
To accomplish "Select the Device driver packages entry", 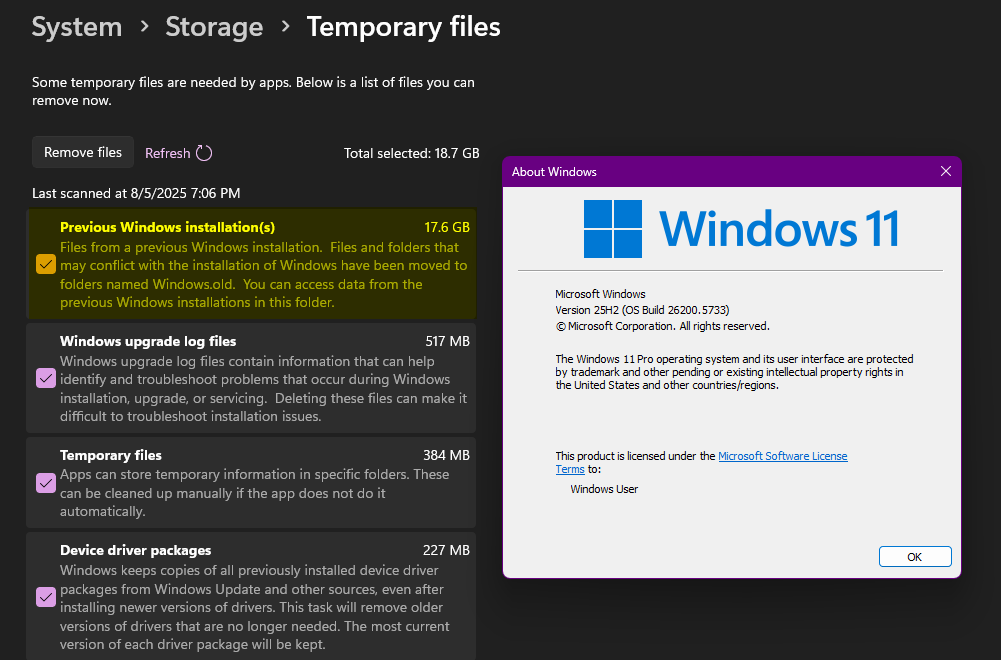I will point(251,596).
